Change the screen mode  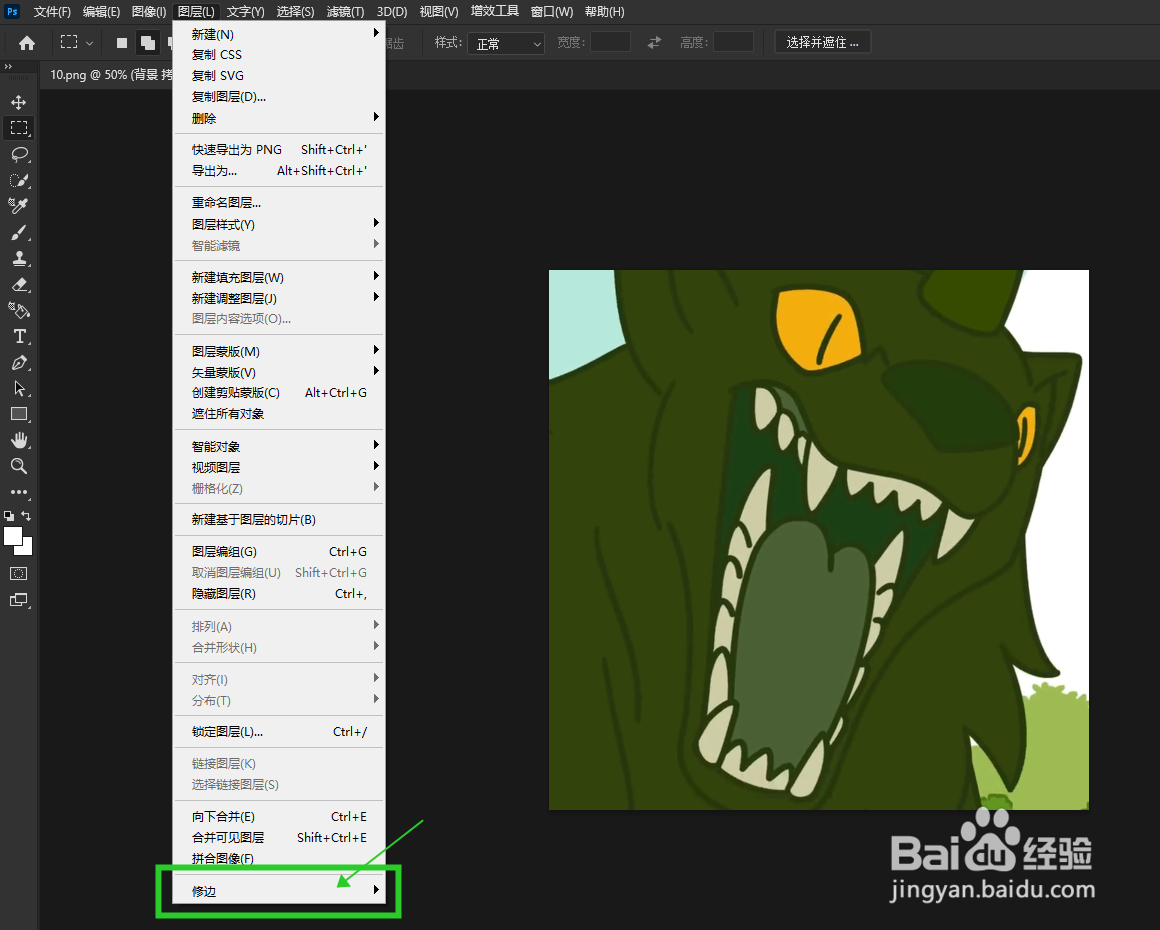(18, 600)
